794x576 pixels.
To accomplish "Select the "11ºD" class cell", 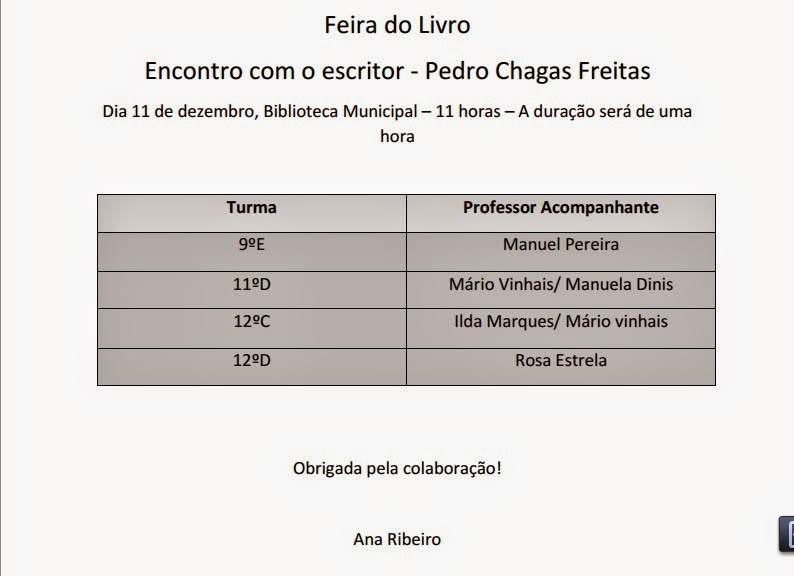I will pyautogui.click(x=252, y=290).
